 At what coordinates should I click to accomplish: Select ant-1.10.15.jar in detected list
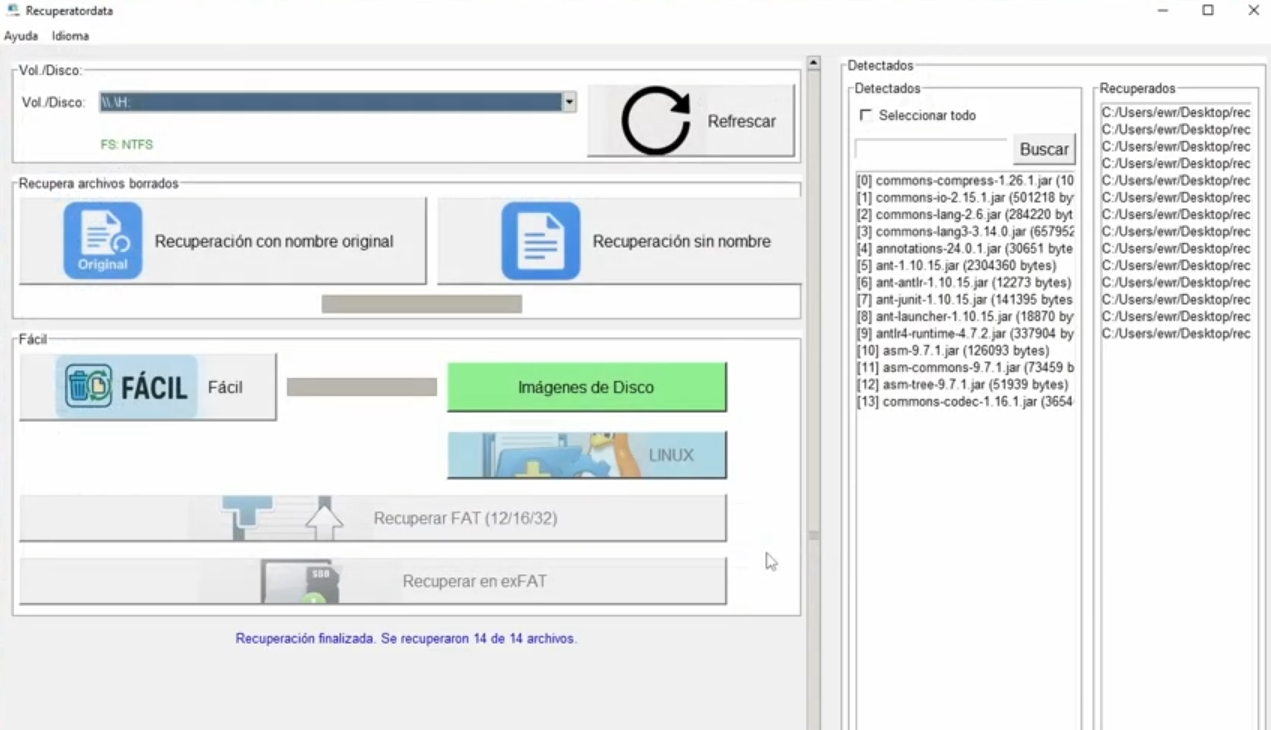(964, 266)
